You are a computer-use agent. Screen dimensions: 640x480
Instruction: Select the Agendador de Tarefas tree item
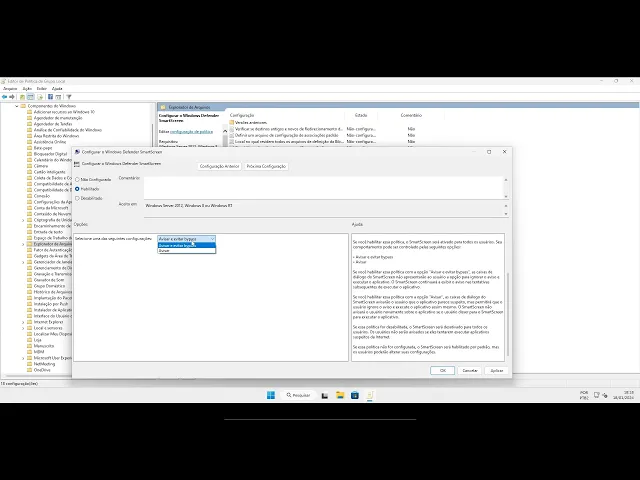pyautogui.click(x=53, y=124)
